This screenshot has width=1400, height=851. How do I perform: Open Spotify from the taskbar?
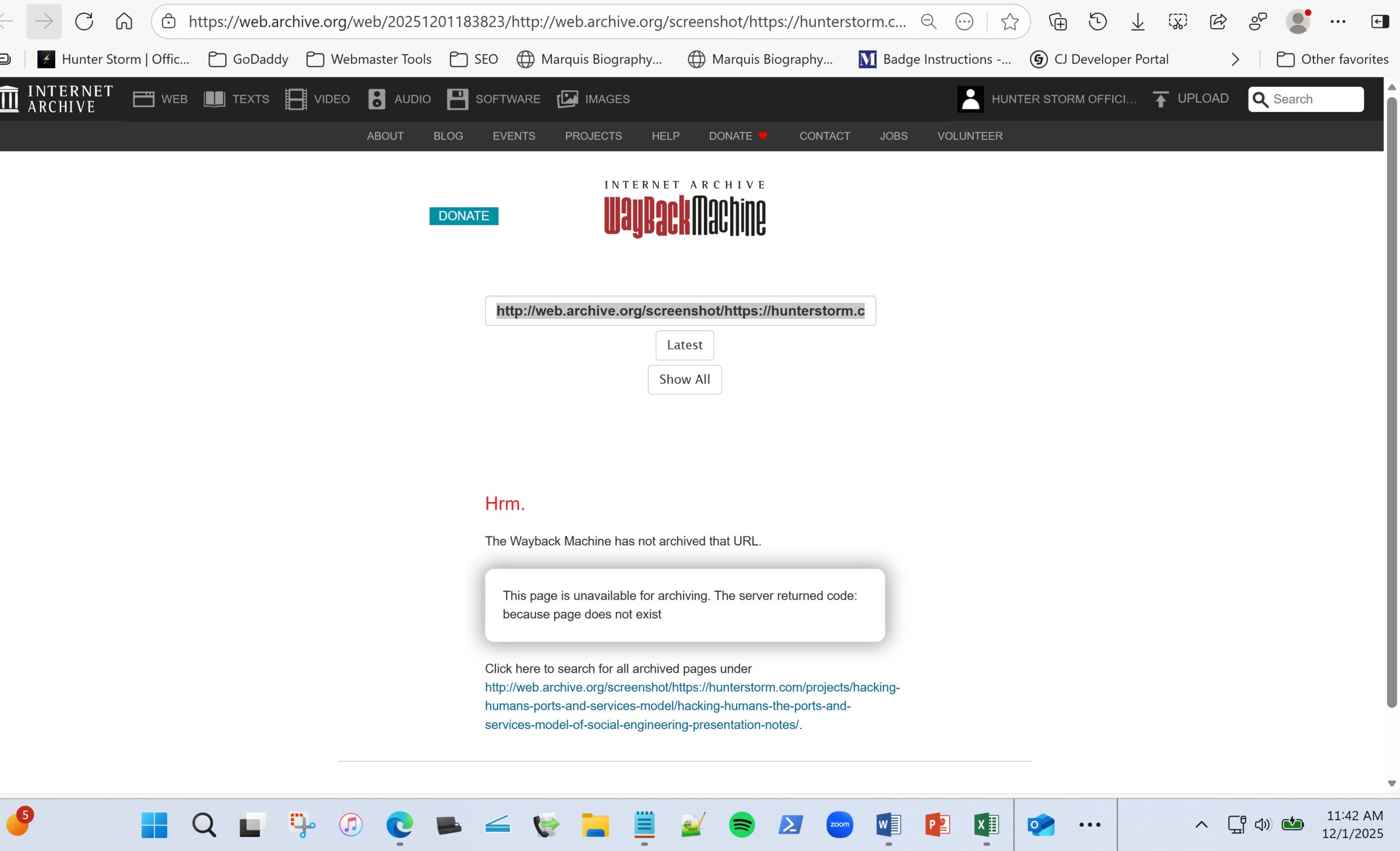pyautogui.click(x=742, y=824)
